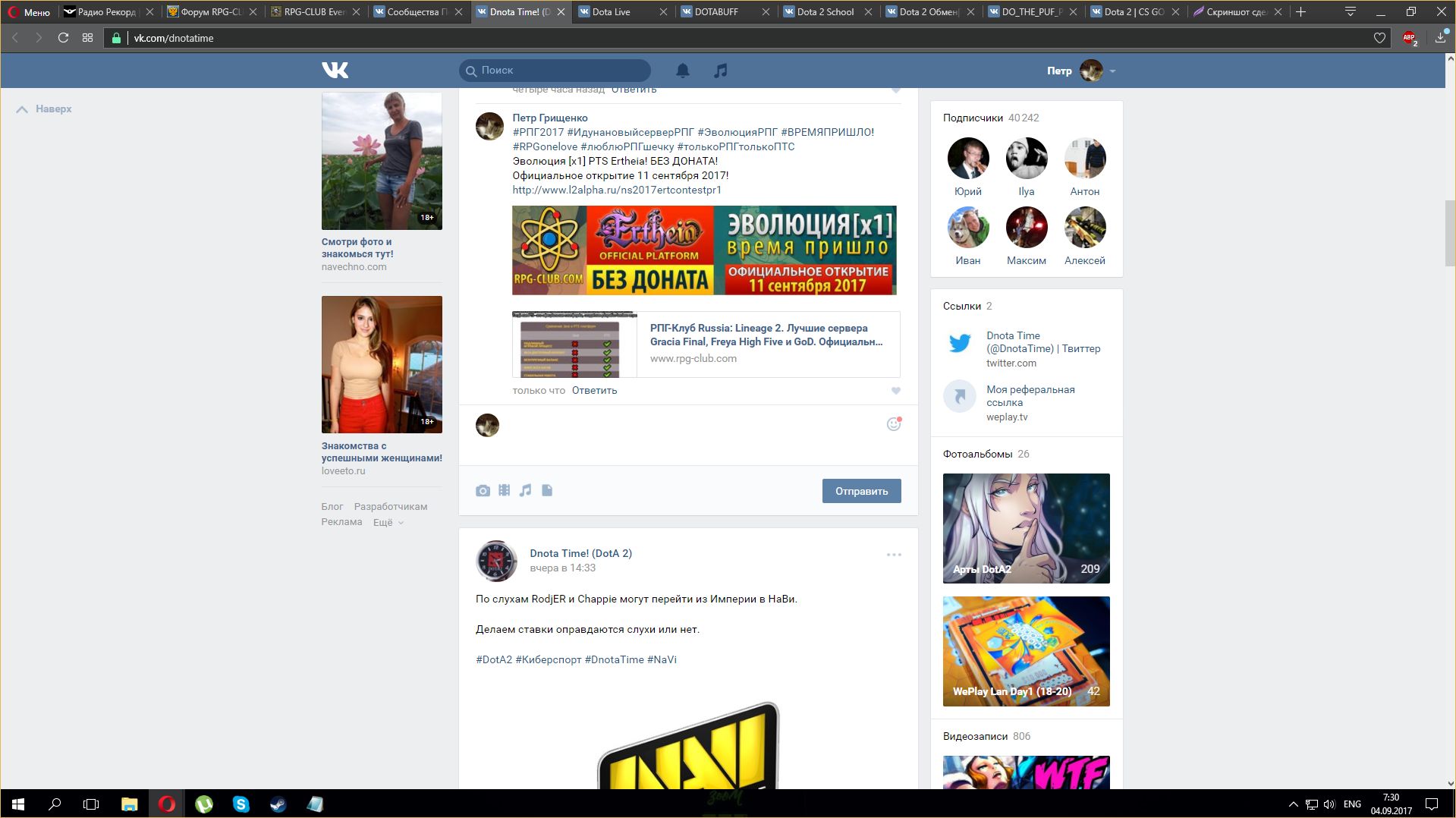This screenshot has width=1456, height=818.
Task: Open the #NaVi hashtag
Action: pos(662,660)
